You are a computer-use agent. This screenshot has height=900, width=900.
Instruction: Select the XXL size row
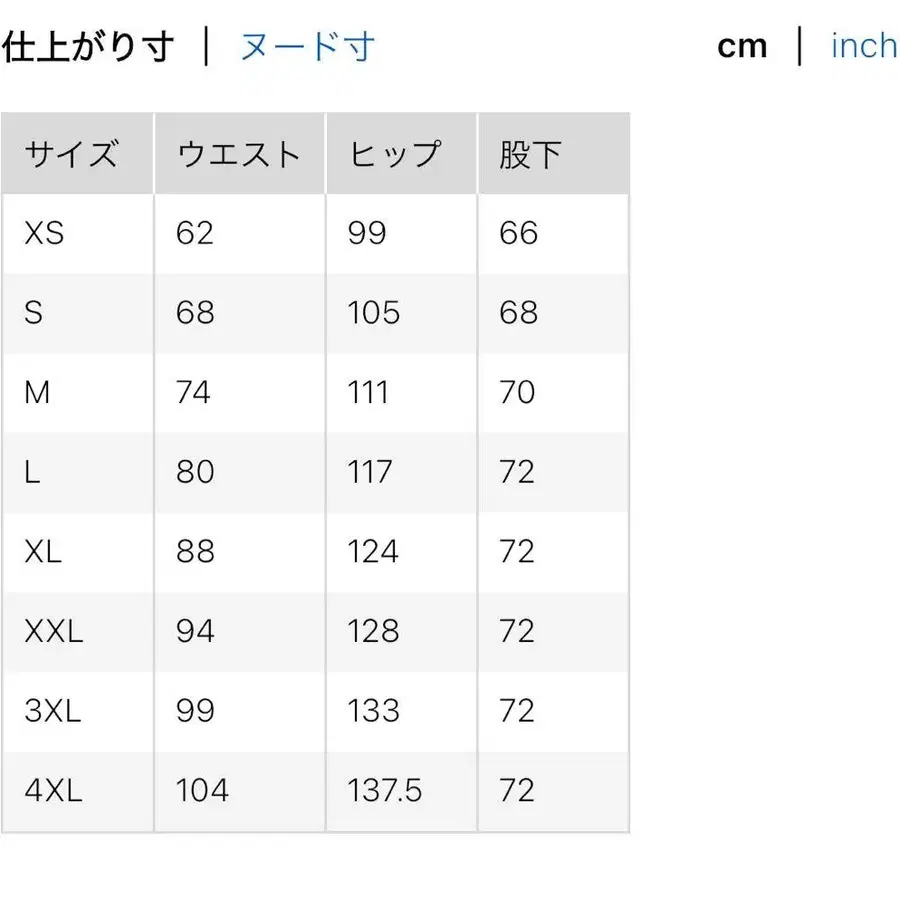[x=52, y=631]
